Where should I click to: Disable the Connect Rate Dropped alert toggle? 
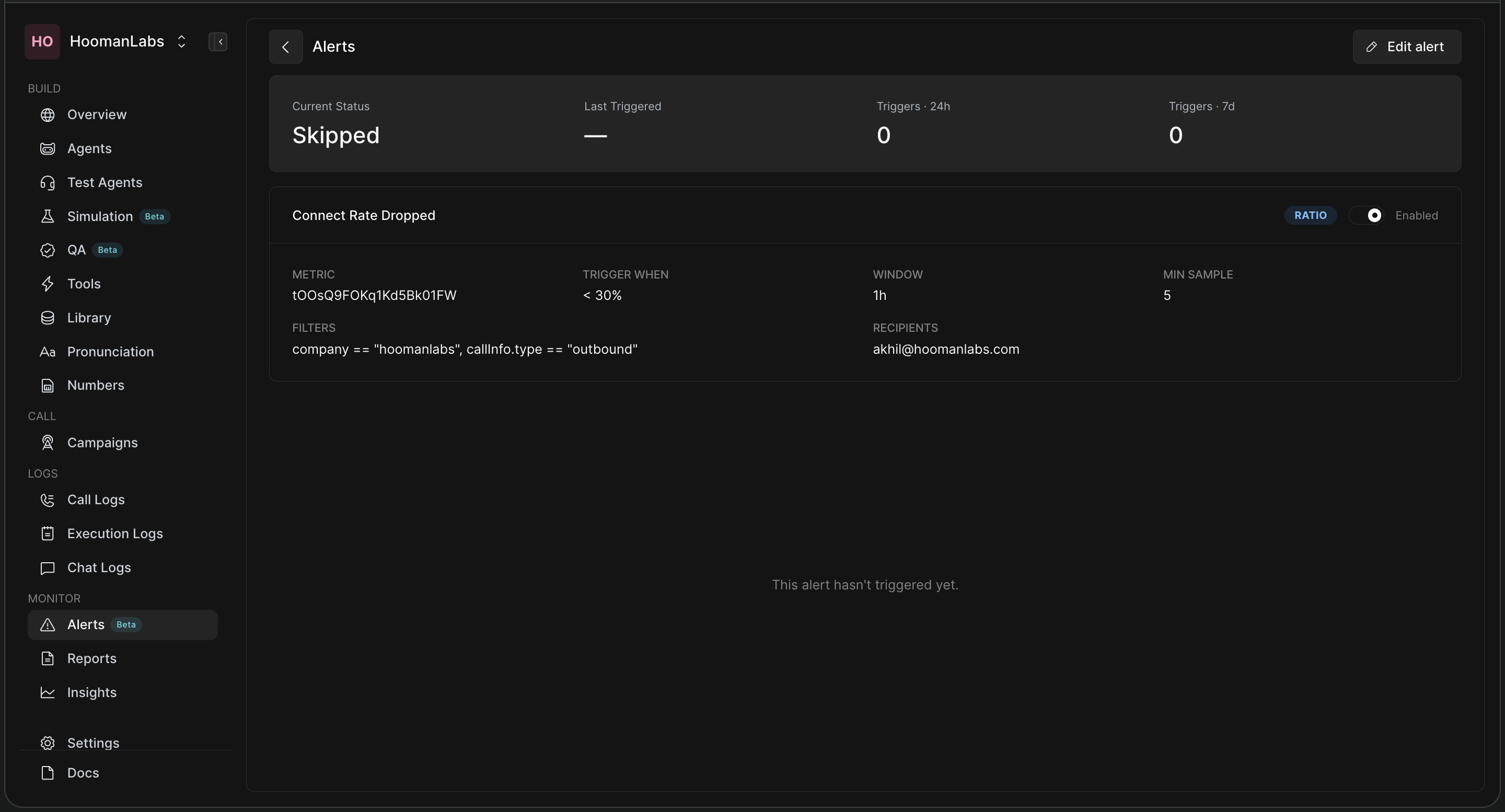click(x=1366, y=216)
